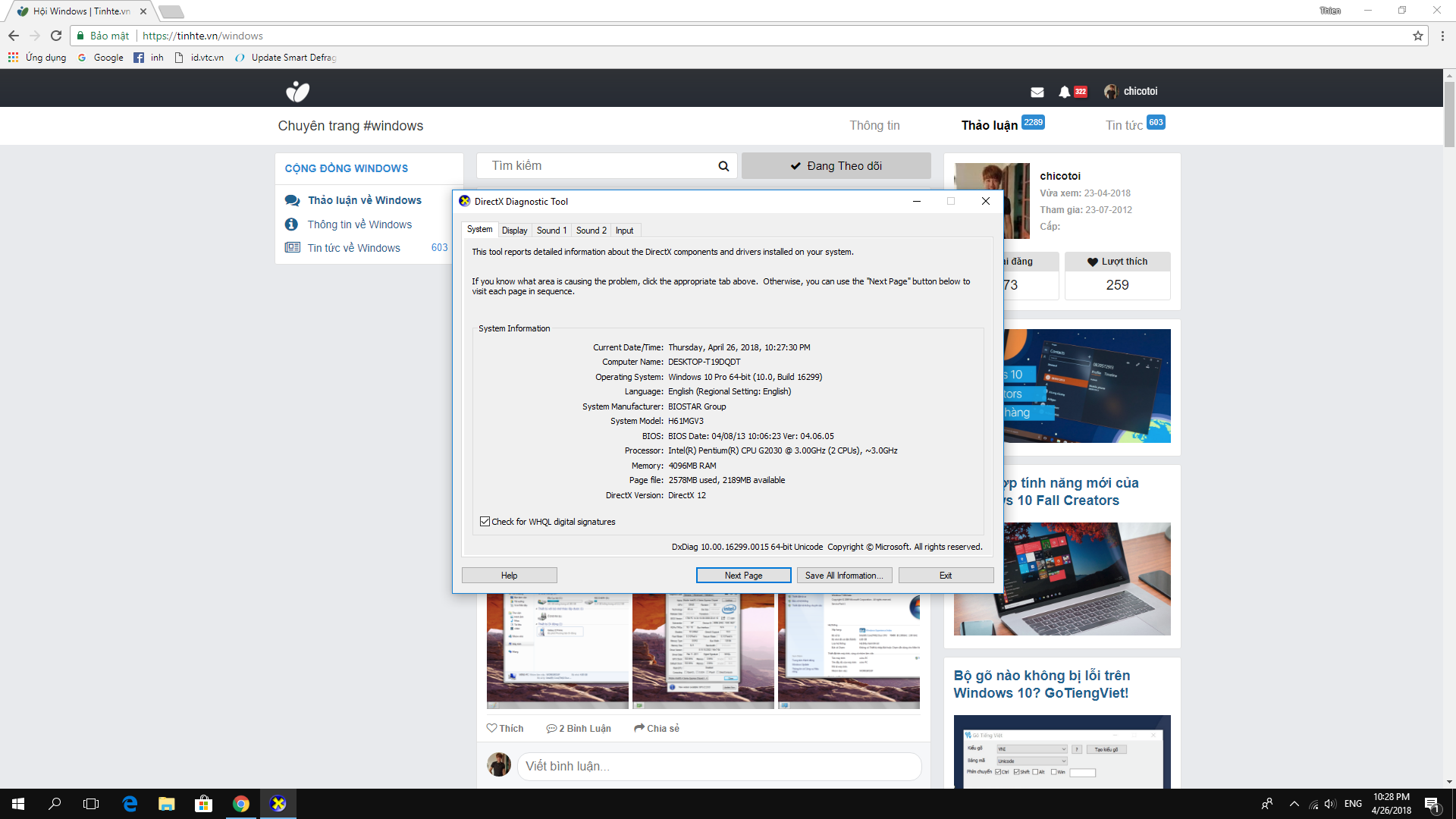Click the Help button in DxDiag

coord(510,576)
